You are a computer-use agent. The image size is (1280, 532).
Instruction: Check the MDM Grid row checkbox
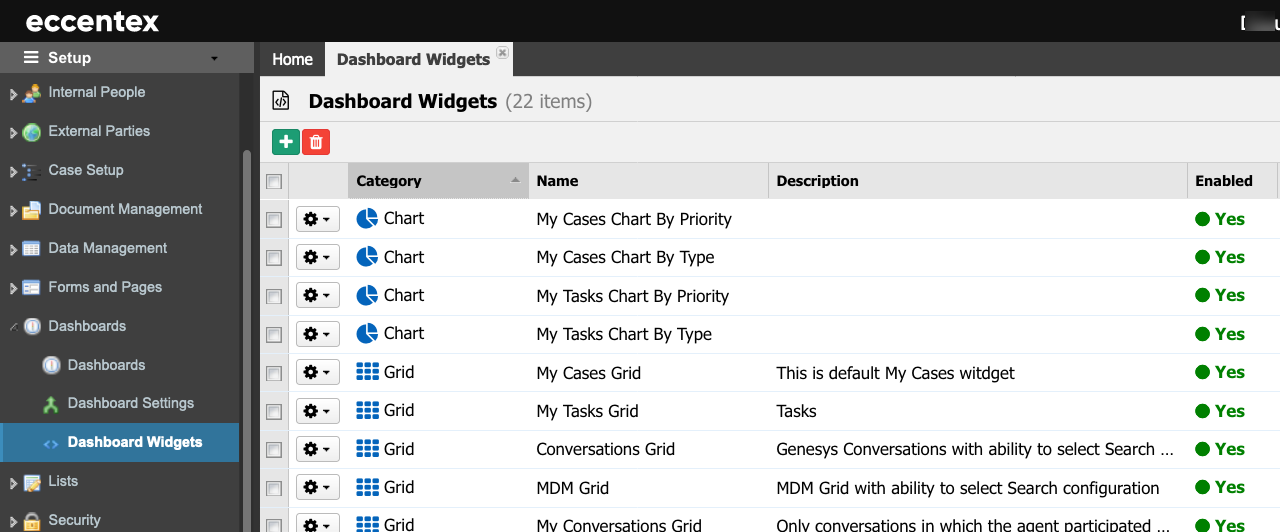click(x=274, y=488)
